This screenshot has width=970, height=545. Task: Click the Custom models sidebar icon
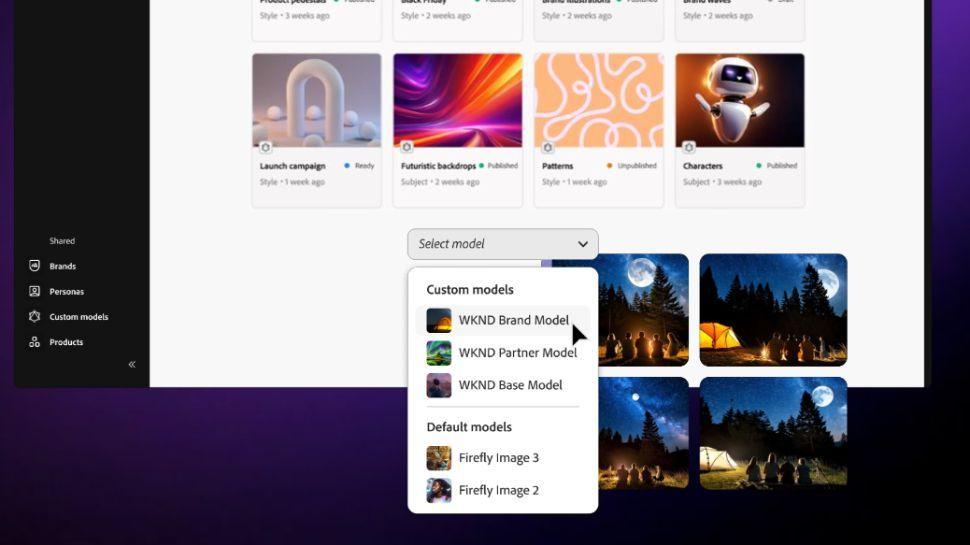pyautogui.click(x=34, y=317)
